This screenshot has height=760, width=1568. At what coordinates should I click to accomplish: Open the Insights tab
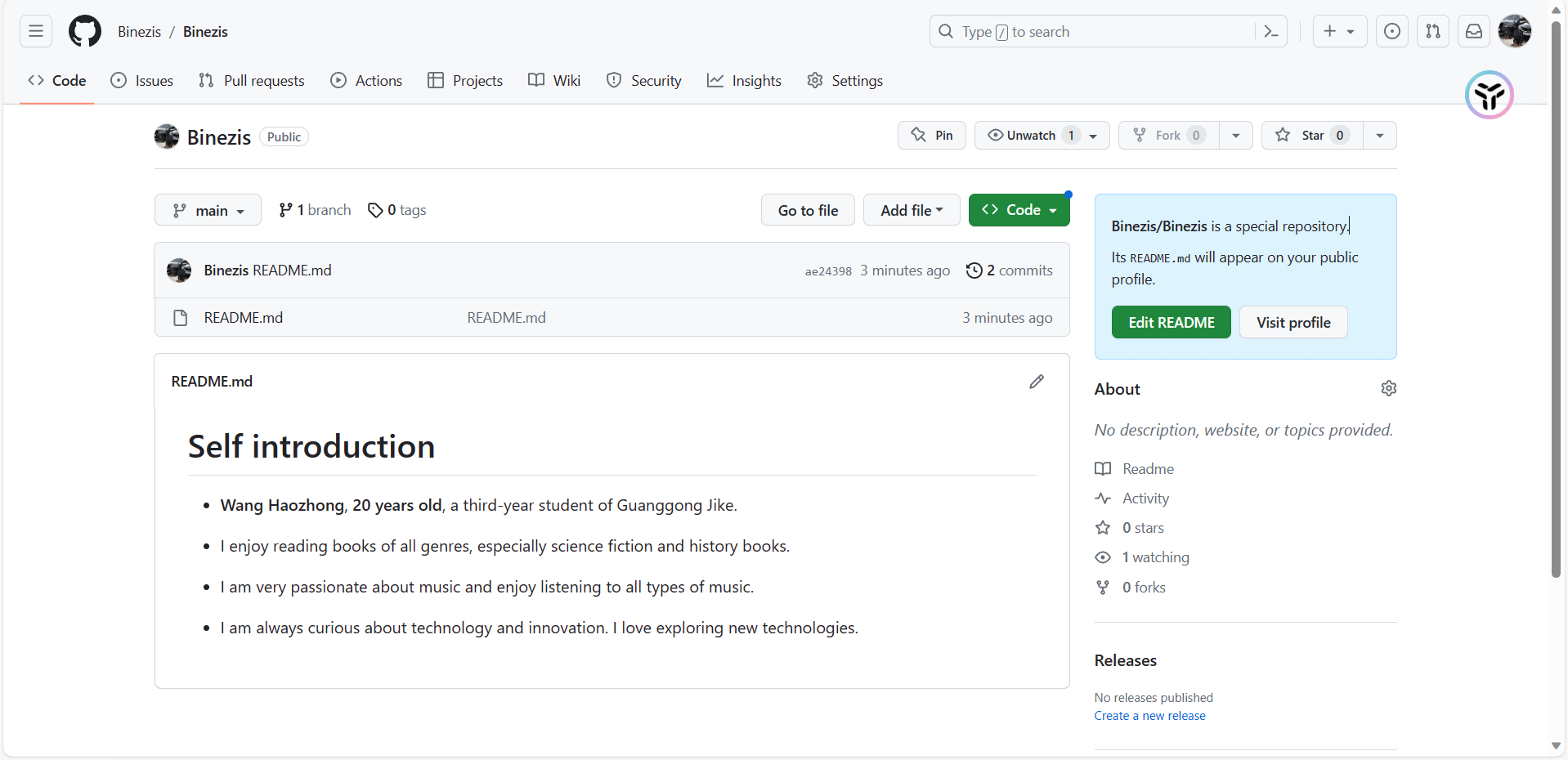click(x=744, y=81)
